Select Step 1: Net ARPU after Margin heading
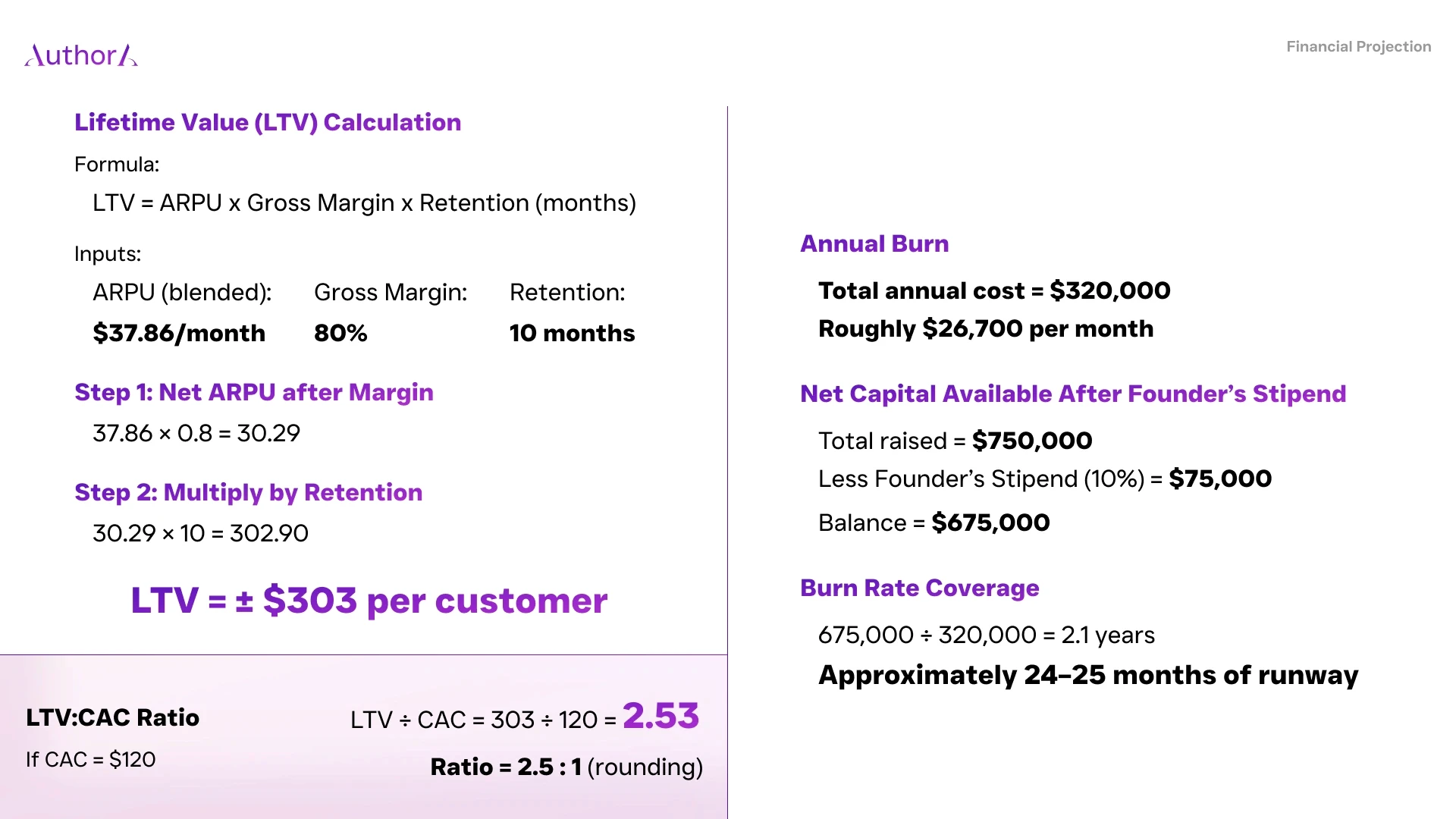 (x=254, y=392)
